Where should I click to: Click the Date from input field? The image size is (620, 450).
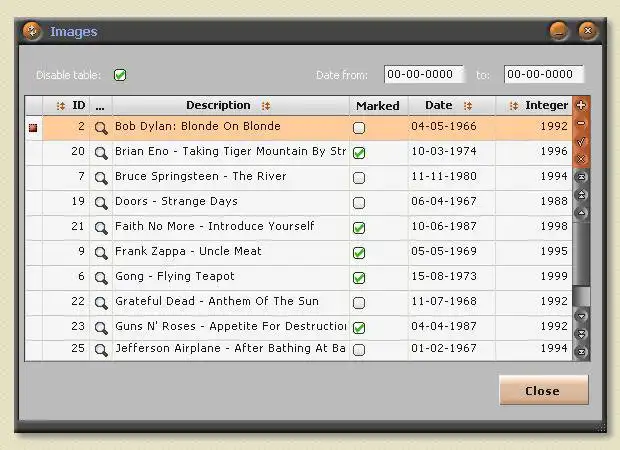coord(423,74)
